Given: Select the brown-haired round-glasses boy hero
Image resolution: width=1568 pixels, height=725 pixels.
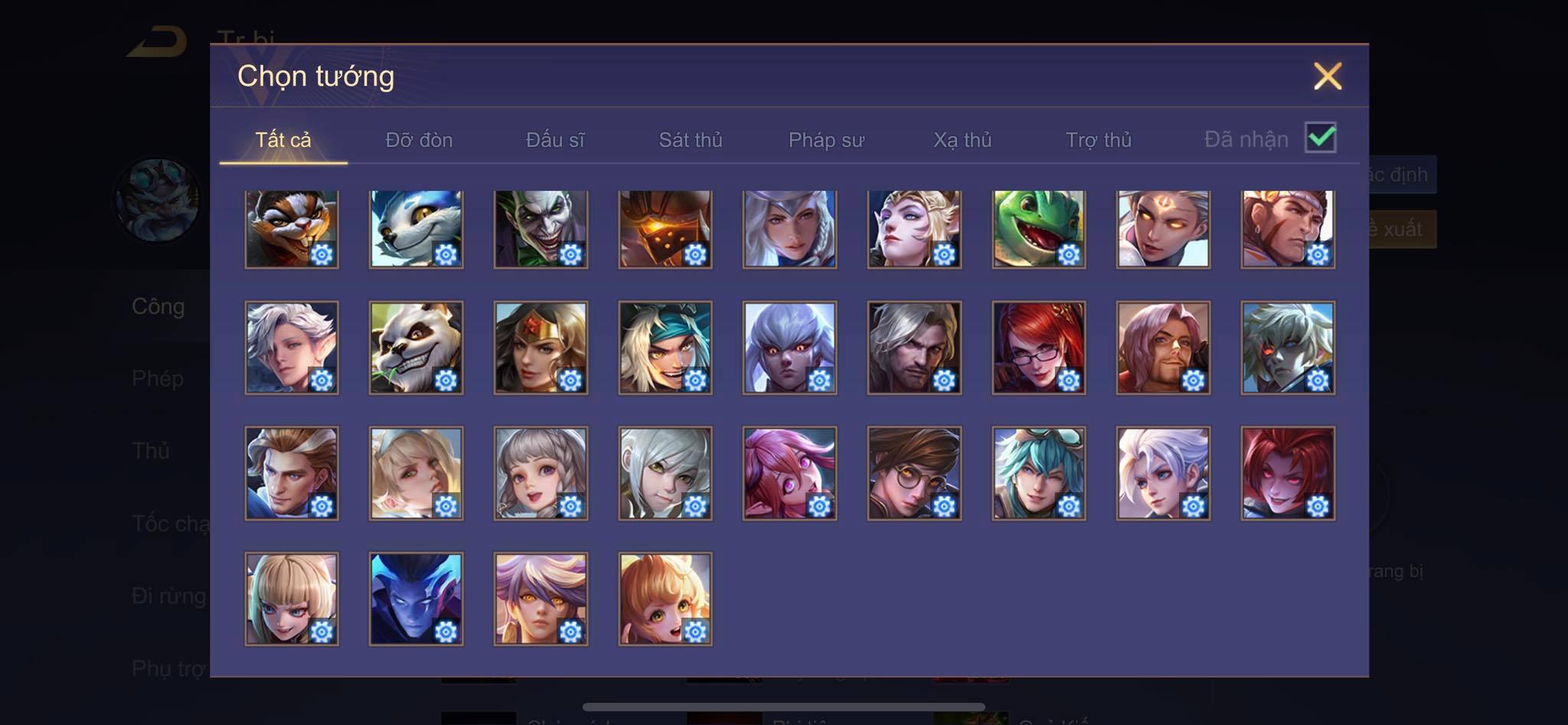Looking at the screenshot, I should (914, 473).
